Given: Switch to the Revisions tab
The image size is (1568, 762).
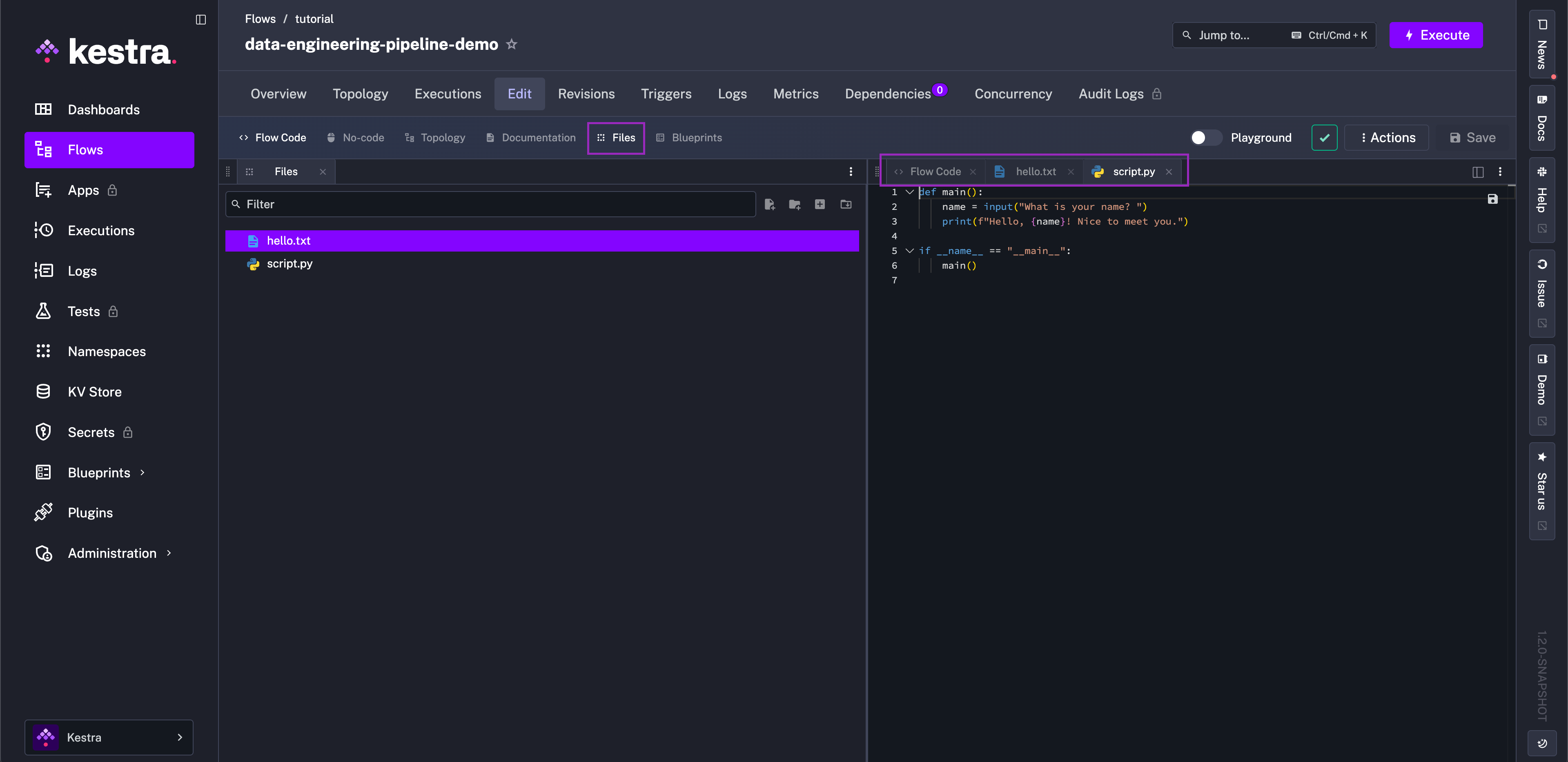Looking at the screenshot, I should 586,94.
